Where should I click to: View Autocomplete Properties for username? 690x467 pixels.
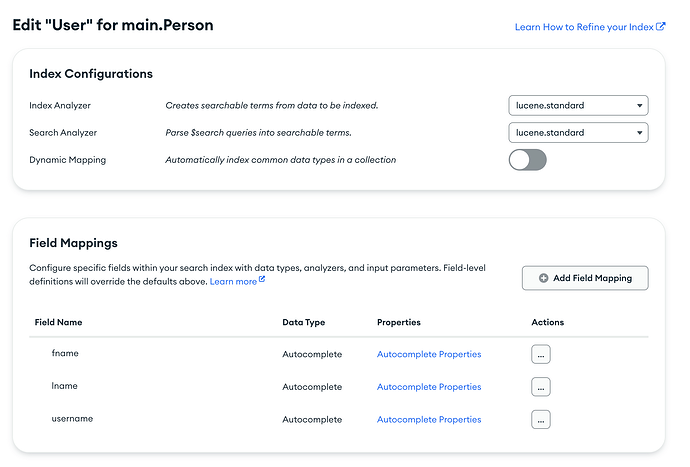[x=429, y=420]
